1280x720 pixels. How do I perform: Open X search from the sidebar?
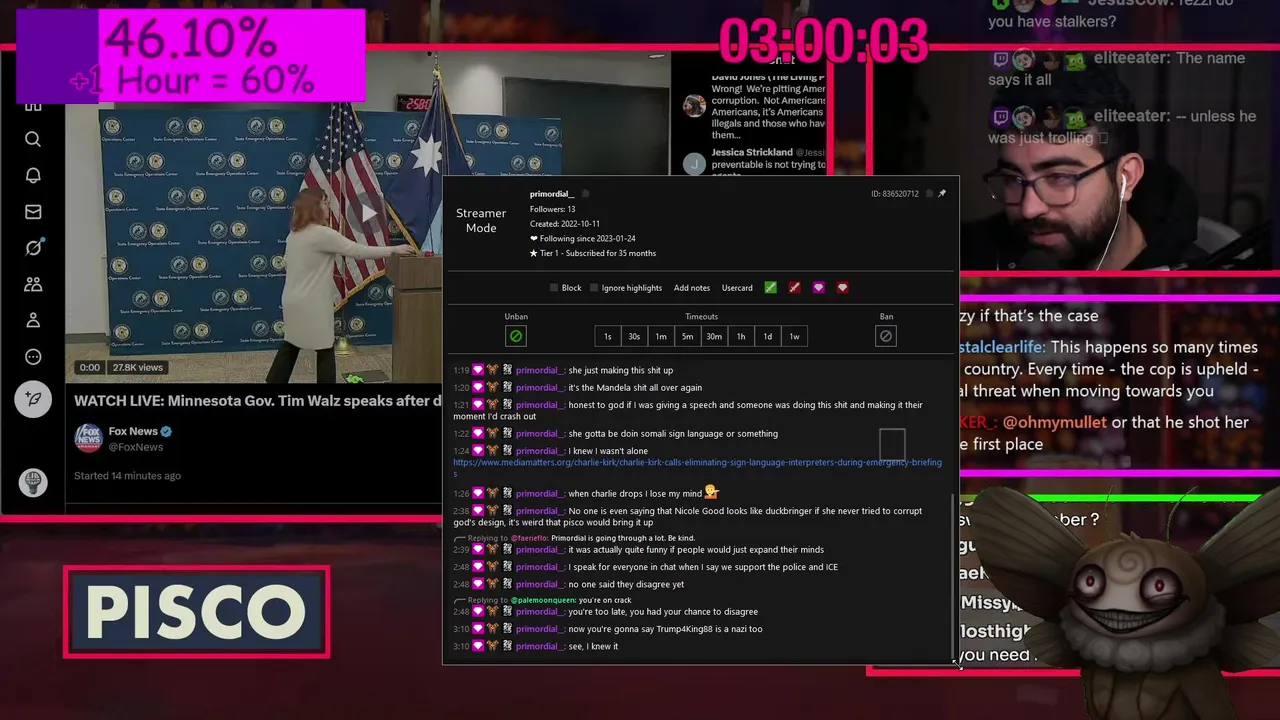33,139
